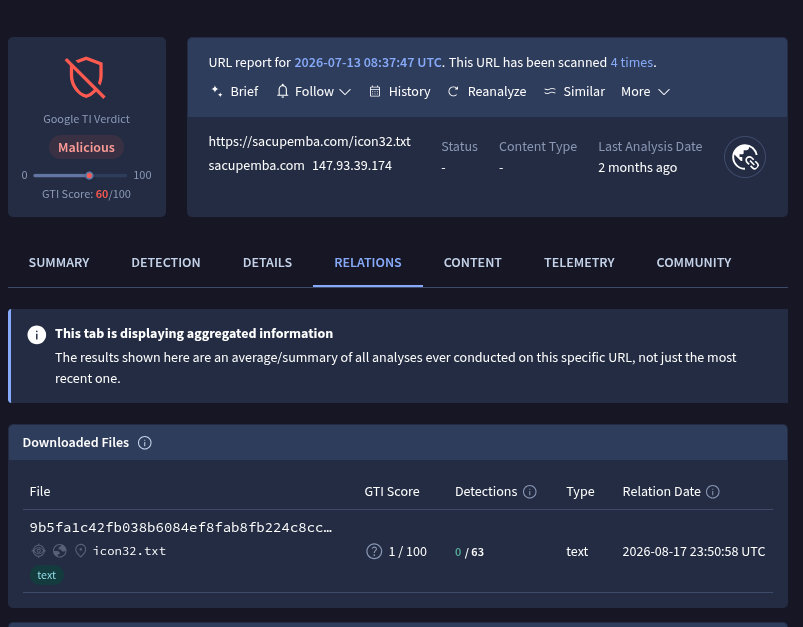Open the file hash 9b5fa1c42fb038b6084ef8fab8fb224c8cc… link
The width and height of the screenshot is (803, 627).
(181, 528)
